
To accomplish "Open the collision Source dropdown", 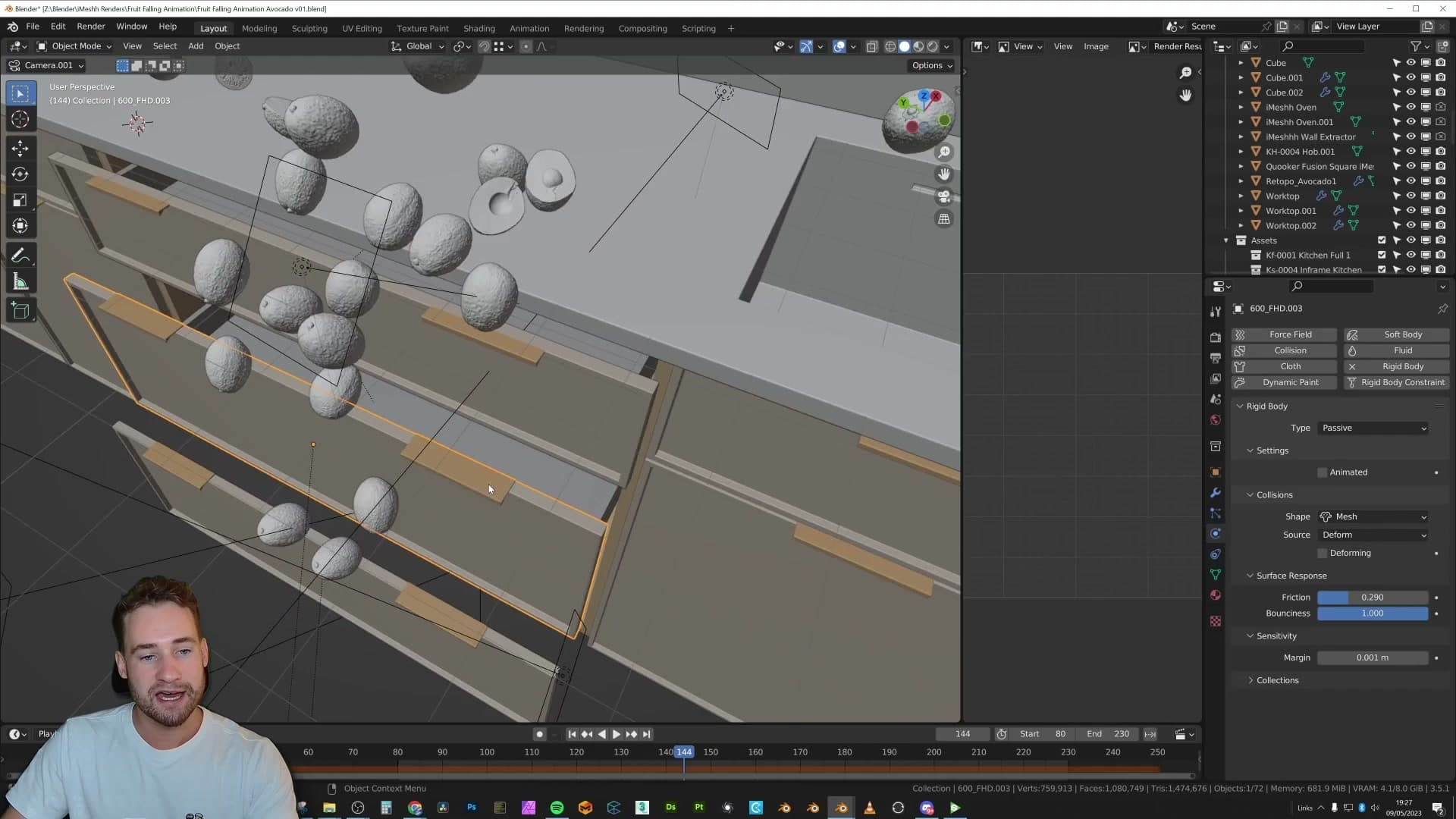I will (x=1373, y=535).
